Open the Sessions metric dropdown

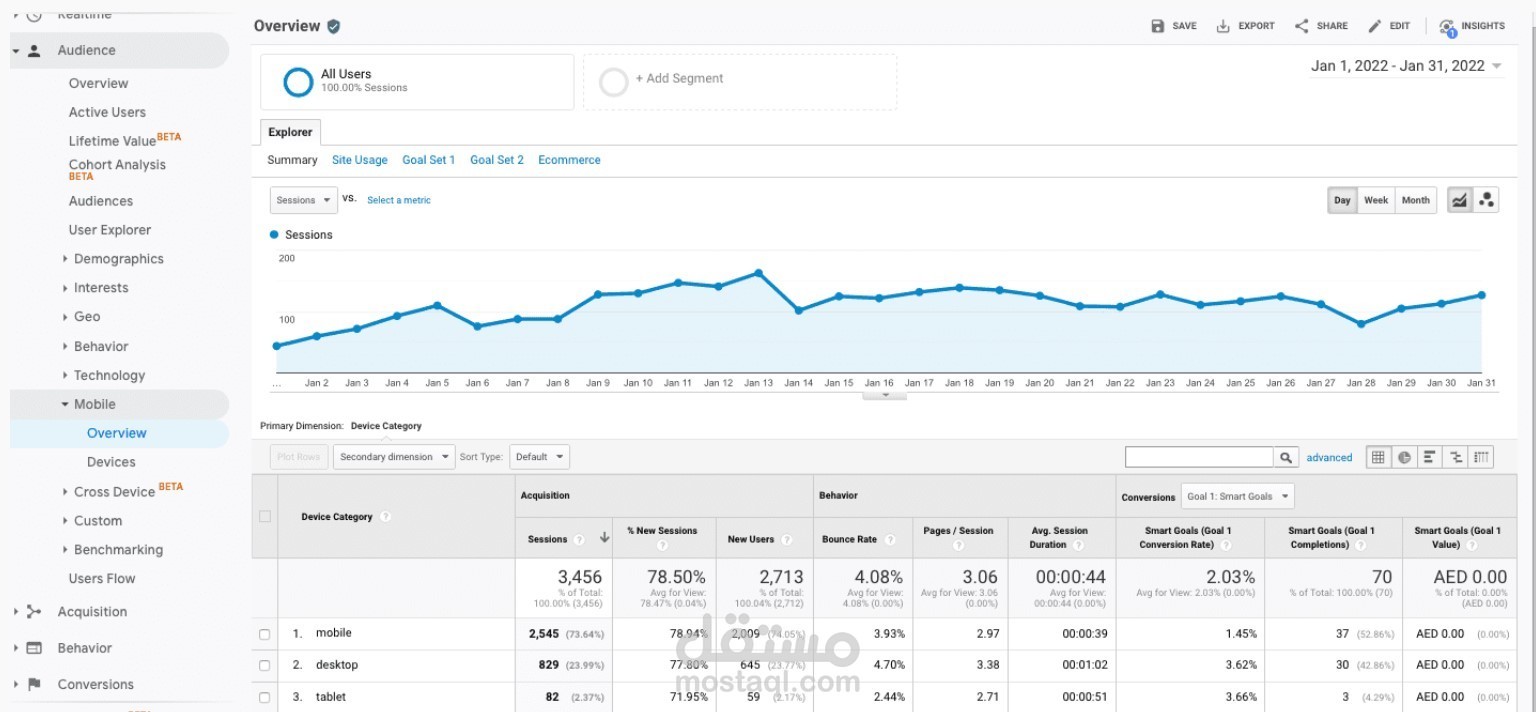tap(303, 199)
